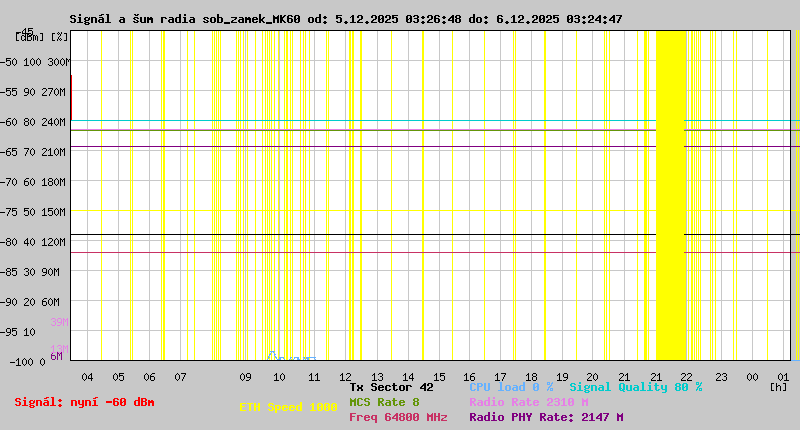This screenshot has width=800, height=430.
Task: Click the small blue CPU load bump near hour 10
Action: pos(272,355)
